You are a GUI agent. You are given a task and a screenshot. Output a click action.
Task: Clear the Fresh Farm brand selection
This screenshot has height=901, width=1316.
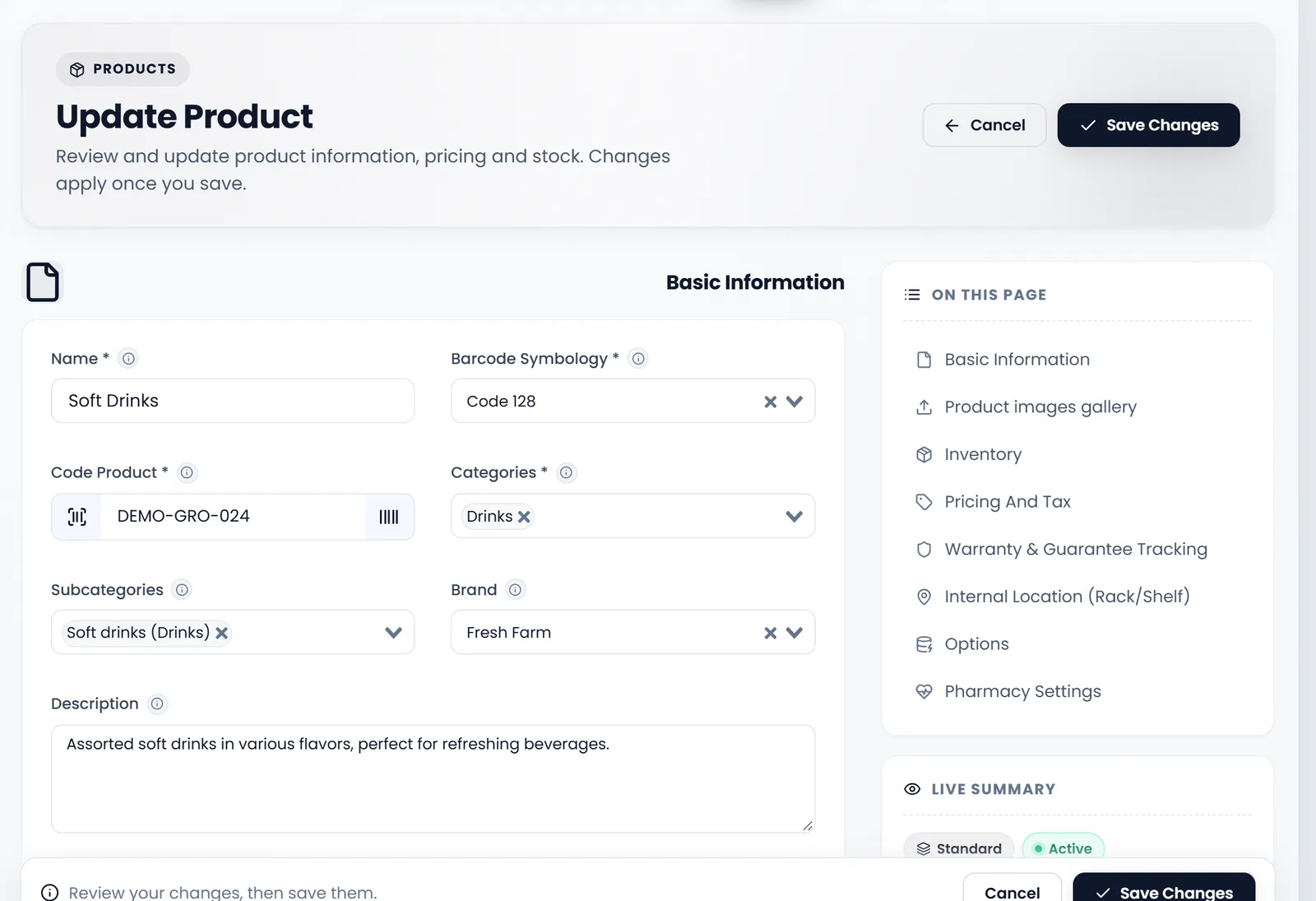tap(770, 633)
